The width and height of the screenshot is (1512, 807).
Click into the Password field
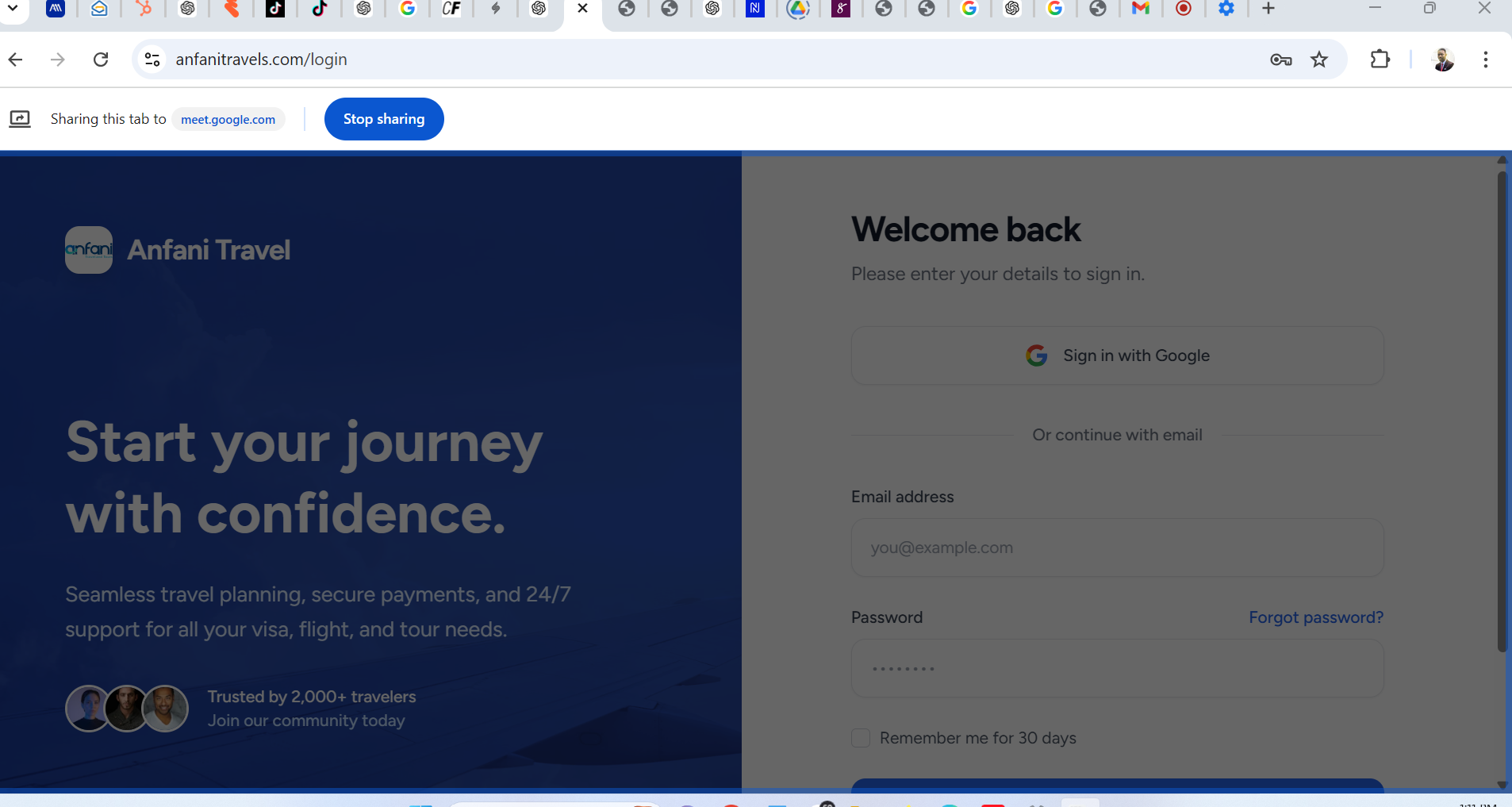[x=1117, y=668]
